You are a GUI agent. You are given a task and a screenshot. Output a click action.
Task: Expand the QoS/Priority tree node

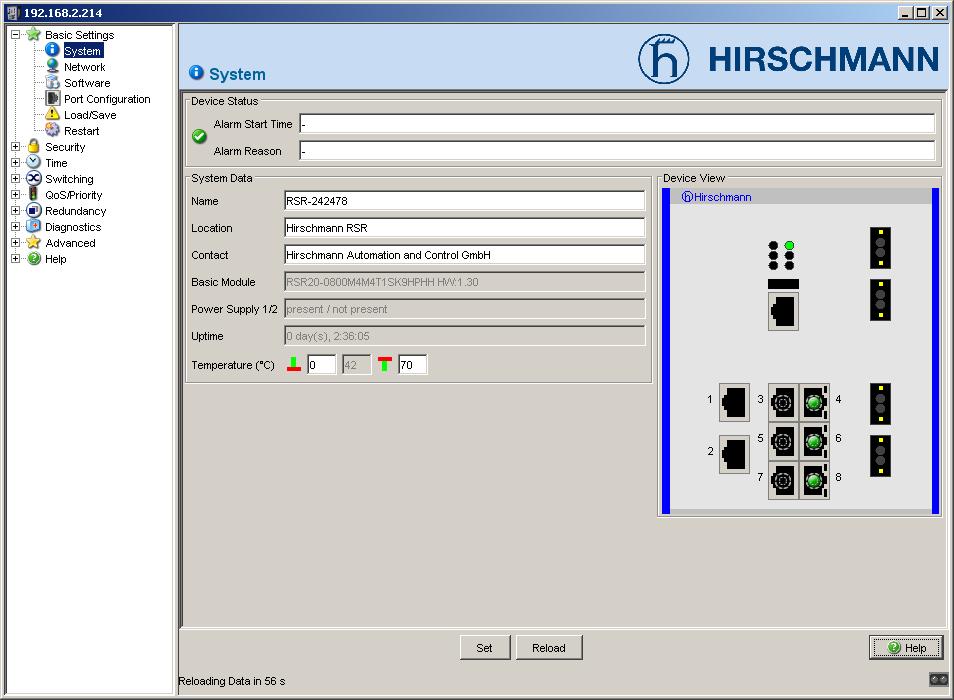coord(15,195)
